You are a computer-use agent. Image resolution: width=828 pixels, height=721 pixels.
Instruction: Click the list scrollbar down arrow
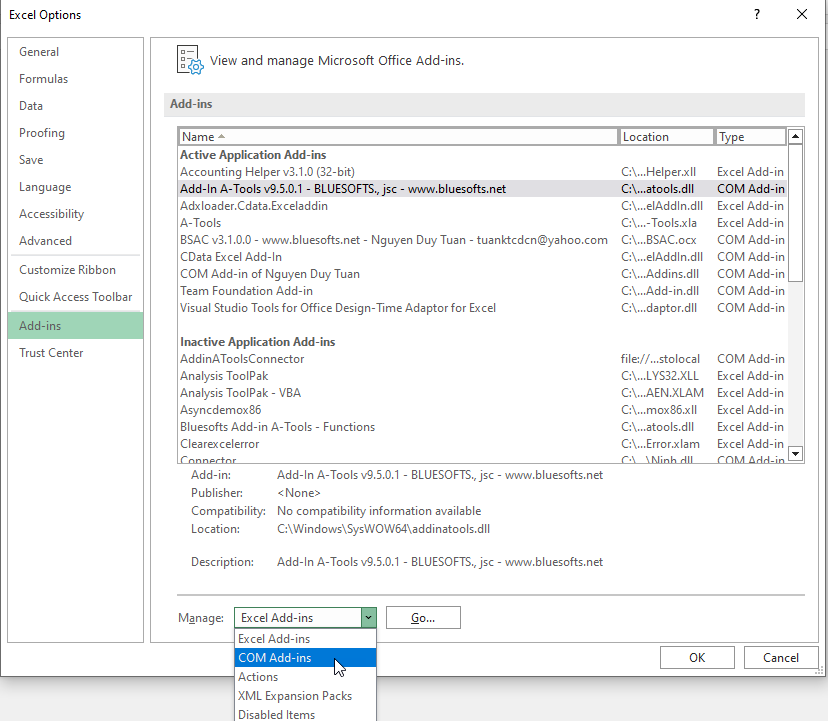pyautogui.click(x=795, y=453)
